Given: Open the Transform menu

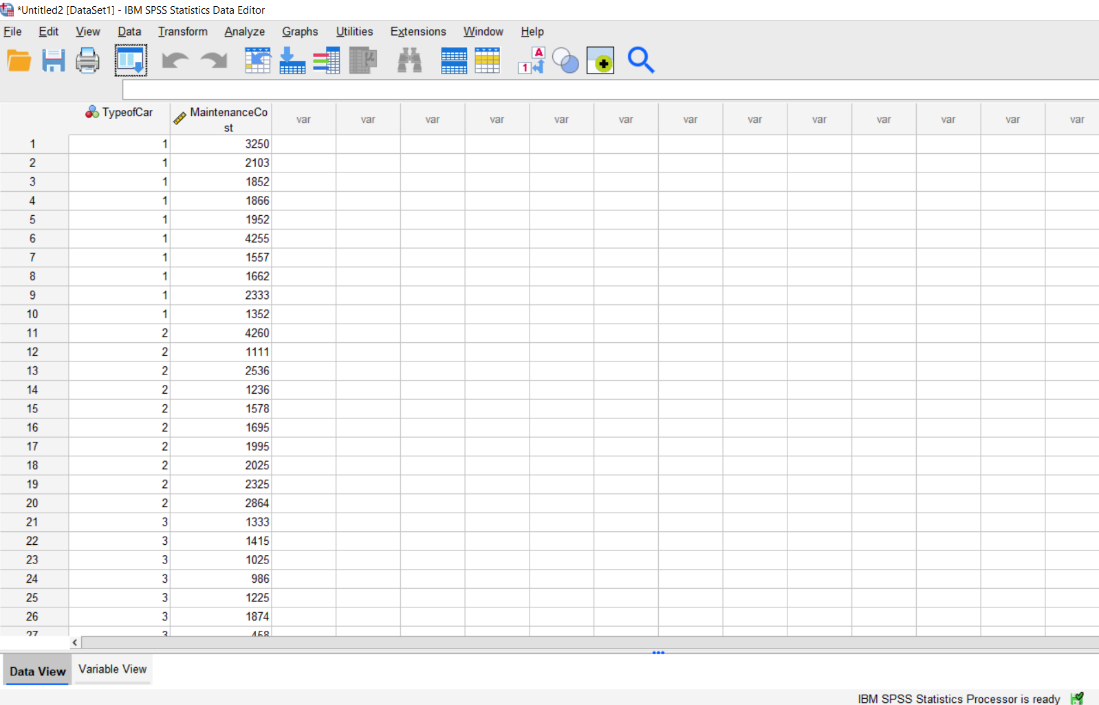Looking at the screenshot, I should click(182, 32).
